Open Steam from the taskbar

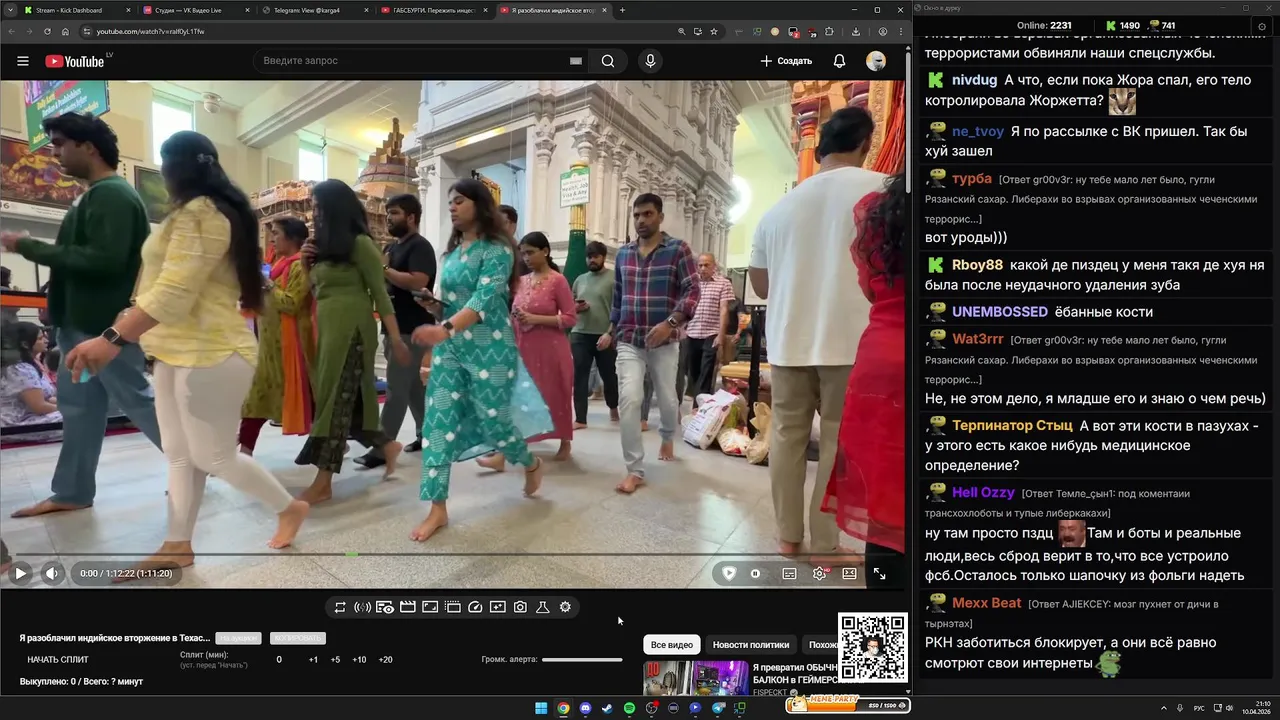click(x=607, y=708)
